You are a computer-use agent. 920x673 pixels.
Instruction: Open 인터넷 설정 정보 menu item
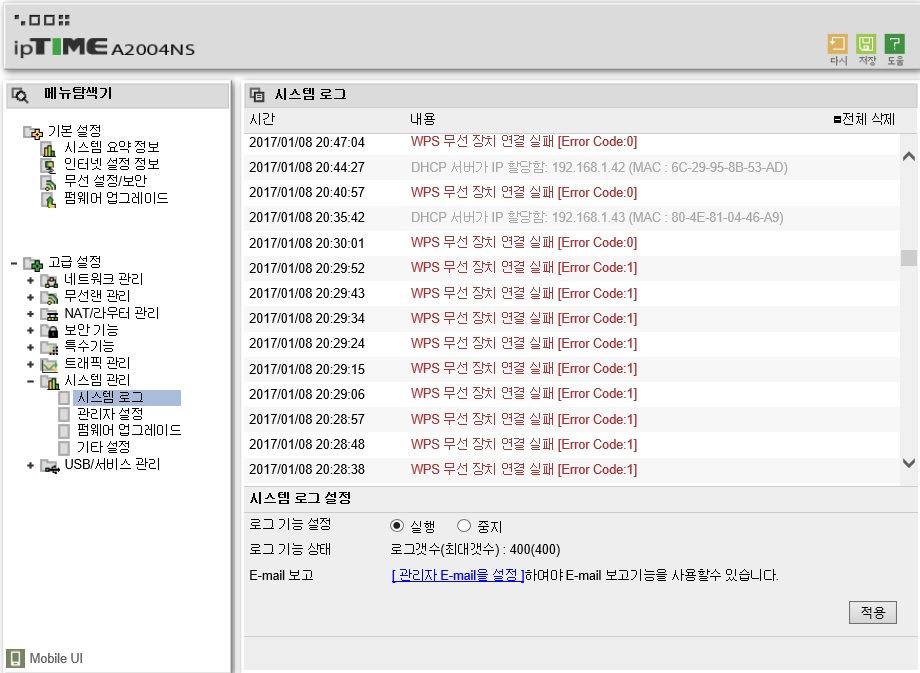tap(111, 164)
